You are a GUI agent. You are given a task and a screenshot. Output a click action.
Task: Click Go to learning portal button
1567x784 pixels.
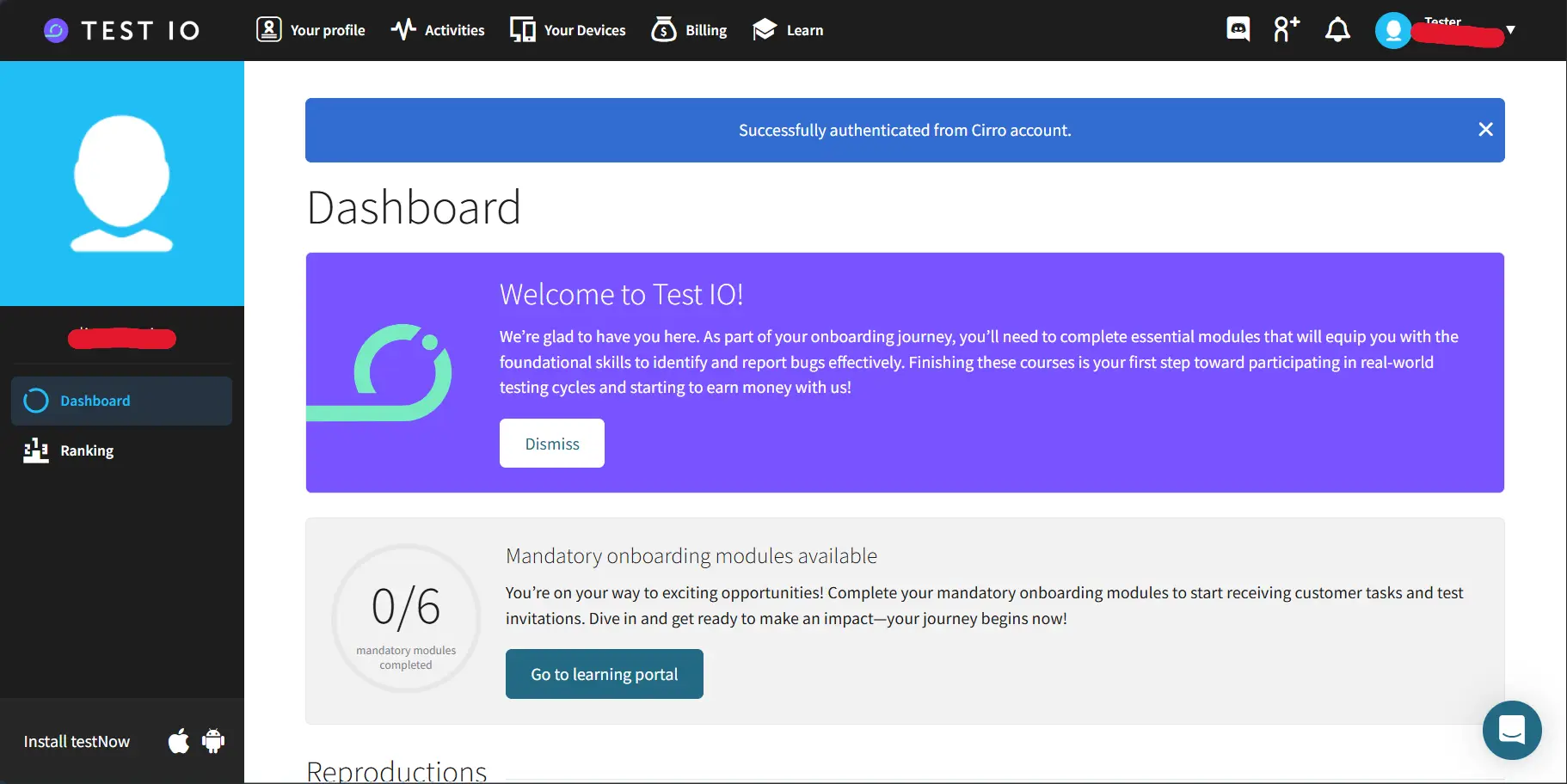pyautogui.click(x=605, y=674)
